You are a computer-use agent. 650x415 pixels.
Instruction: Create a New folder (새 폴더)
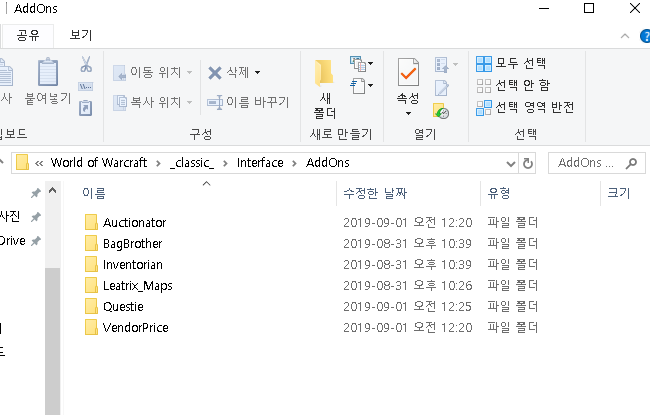[325, 89]
